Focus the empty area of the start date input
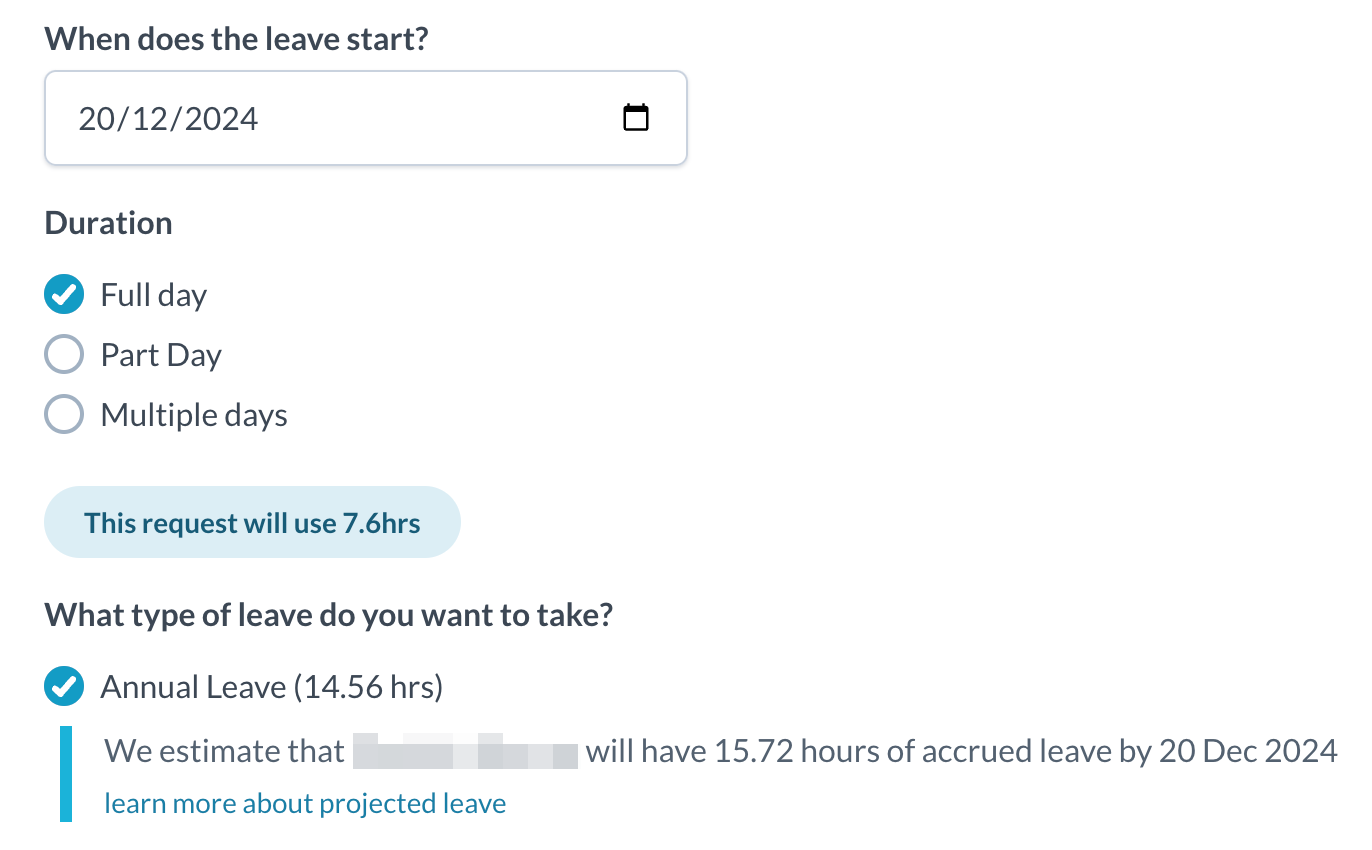This screenshot has width=1372, height=850. (430, 119)
